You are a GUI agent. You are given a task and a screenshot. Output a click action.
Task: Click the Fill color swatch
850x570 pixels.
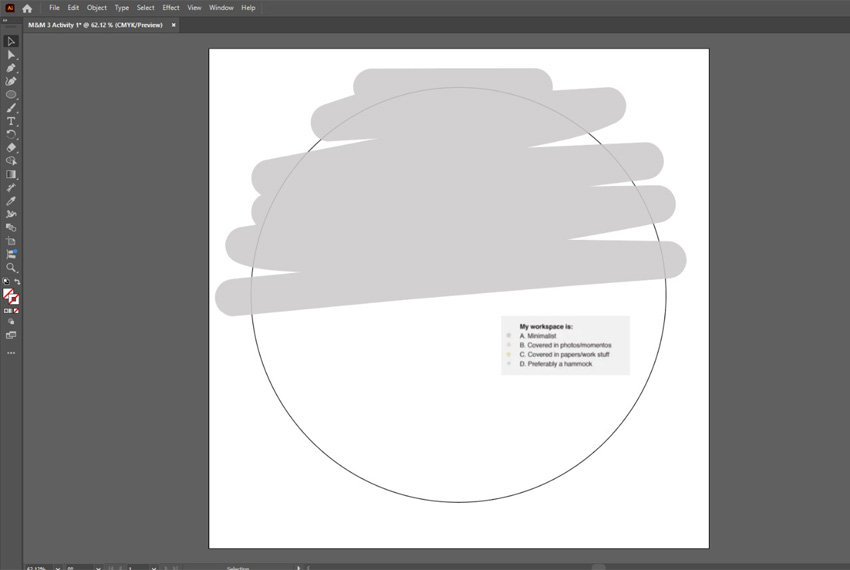(x=9, y=294)
